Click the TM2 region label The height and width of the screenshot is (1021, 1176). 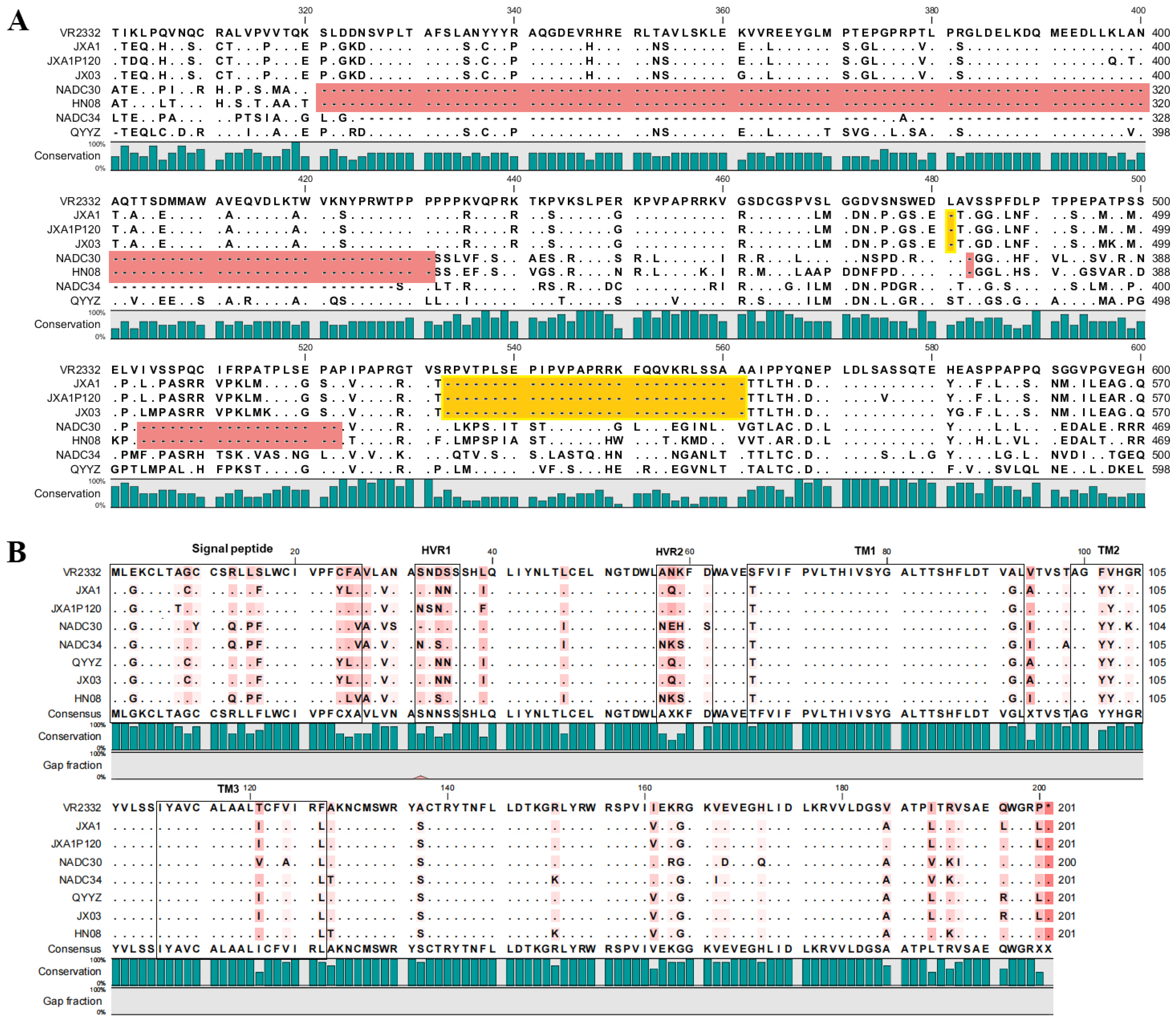[1108, 550]
